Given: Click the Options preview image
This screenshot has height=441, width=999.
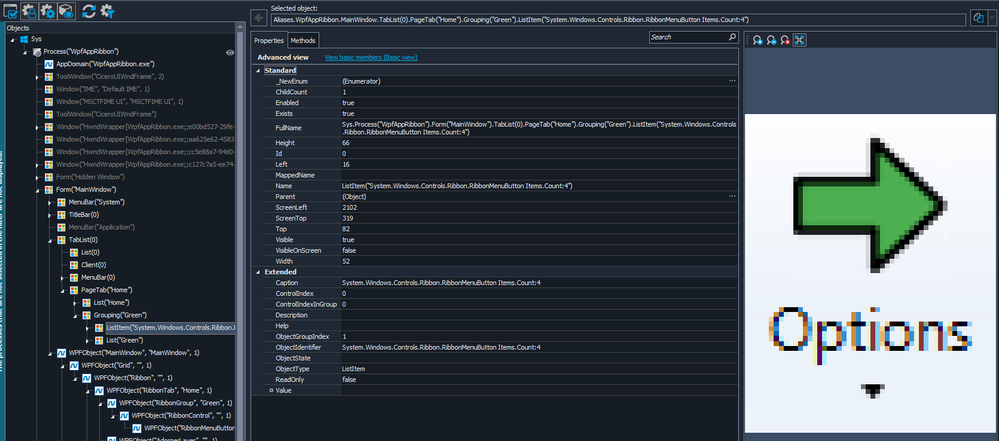Looking at the screenshot, I should tap(870, 273).
